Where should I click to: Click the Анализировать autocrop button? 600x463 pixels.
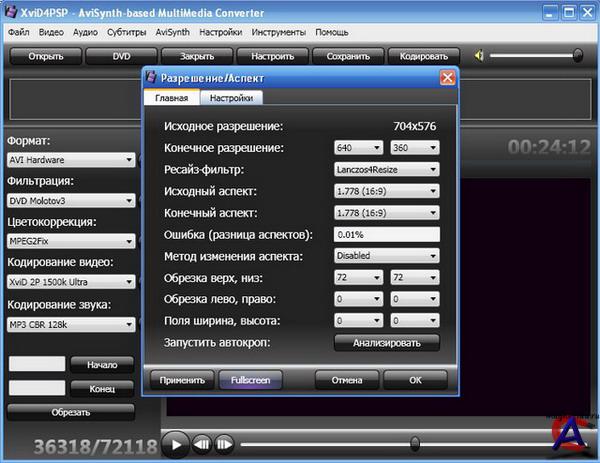386,343
